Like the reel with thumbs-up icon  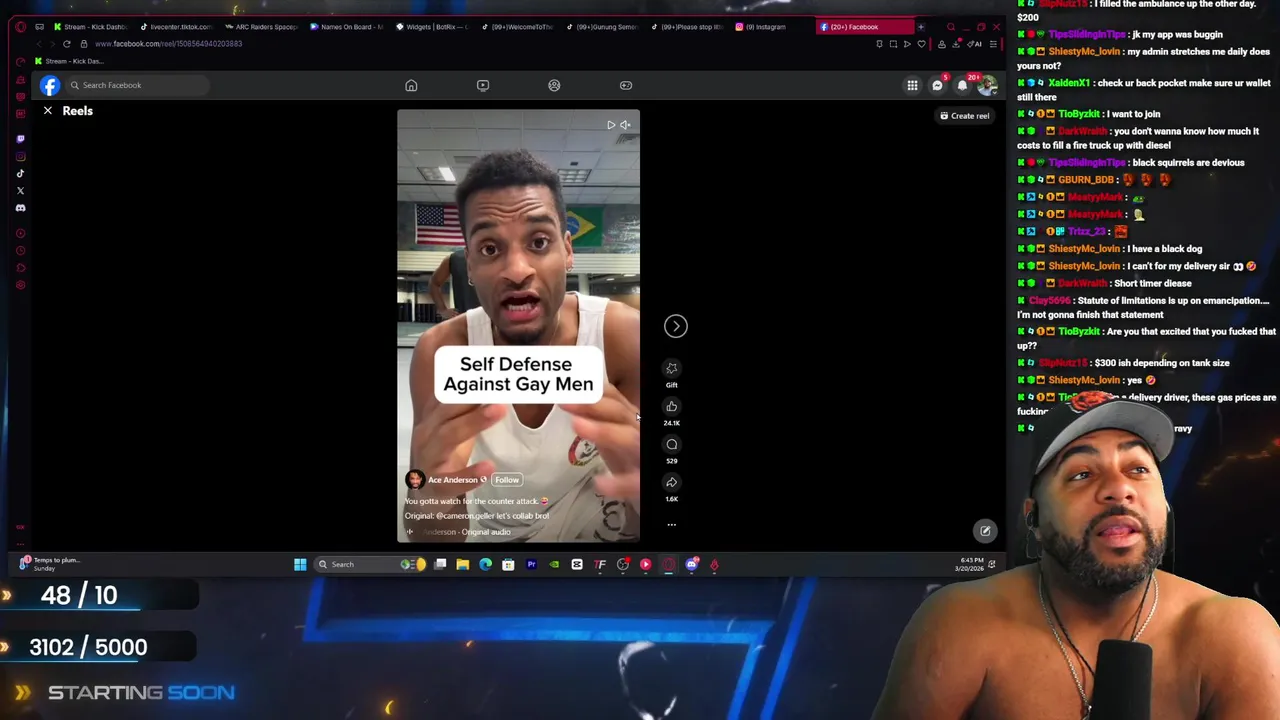(672, 406)
